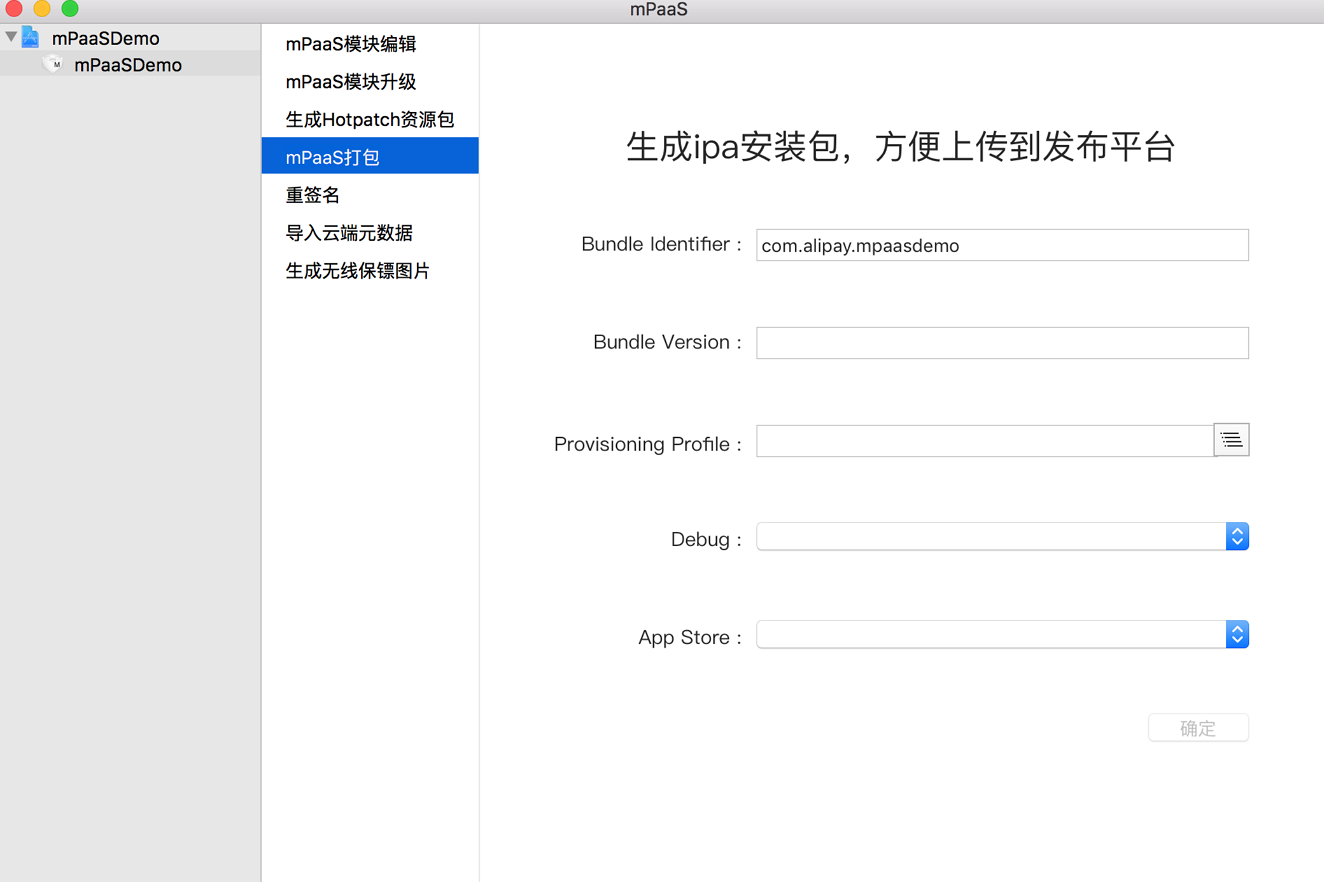
Task: Click the Provisioning Profile text field
Action: click(x=985, y=440)
